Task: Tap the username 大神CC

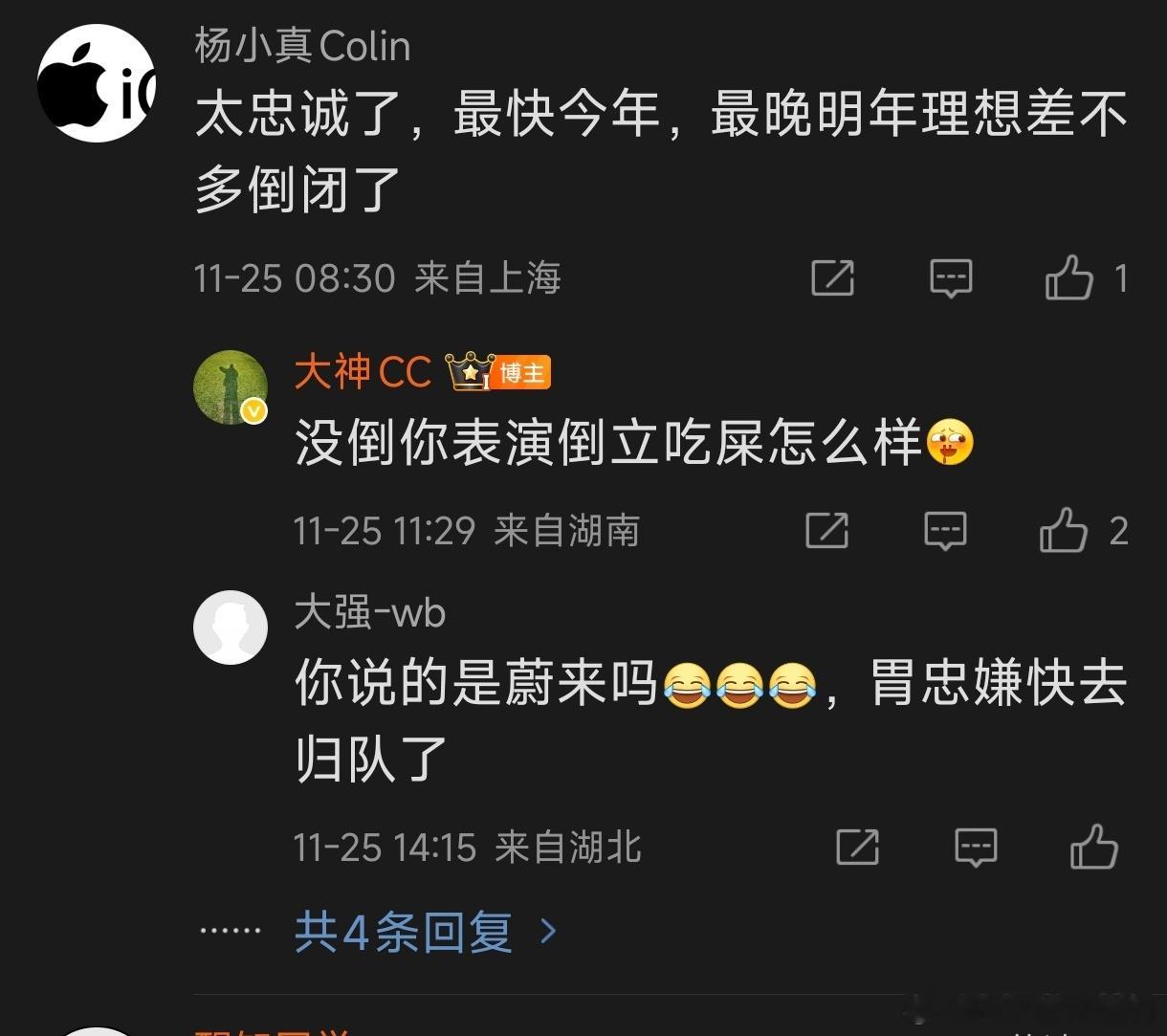Action: [x=363, y=372]
